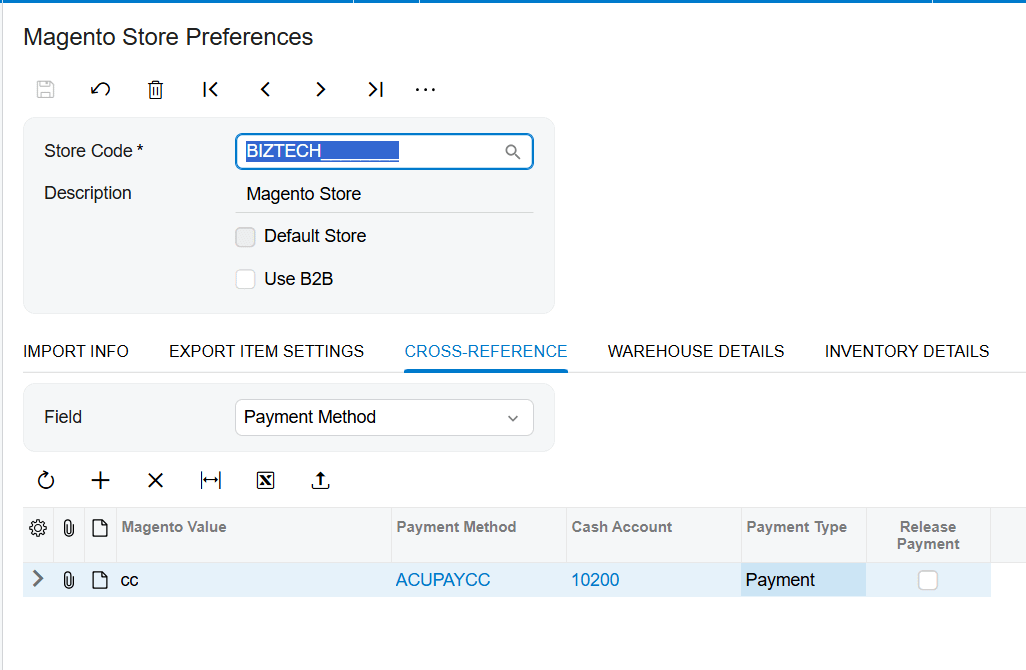
Task: Select the Cross-Reference tab
Action: pyautogui.click(x=486, y=351)
